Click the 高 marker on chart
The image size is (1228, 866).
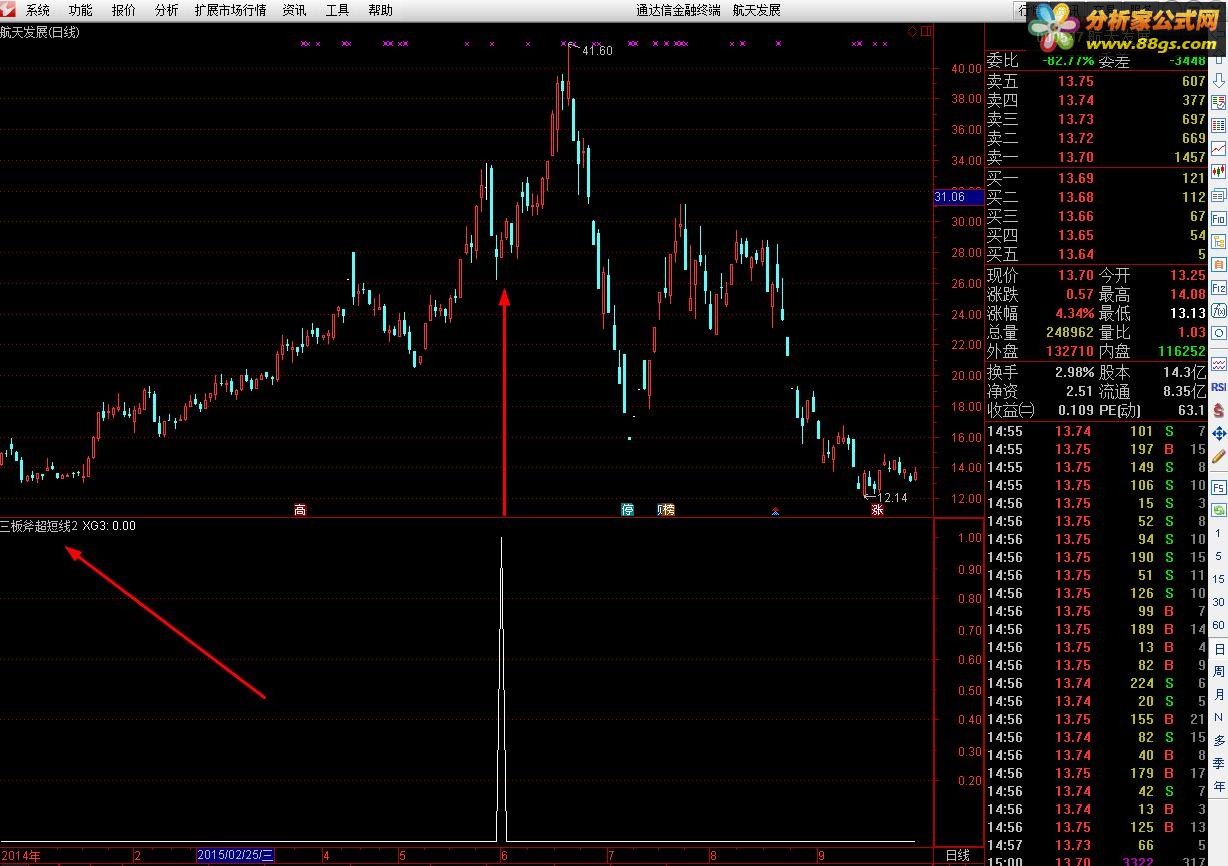pos(300,510)
